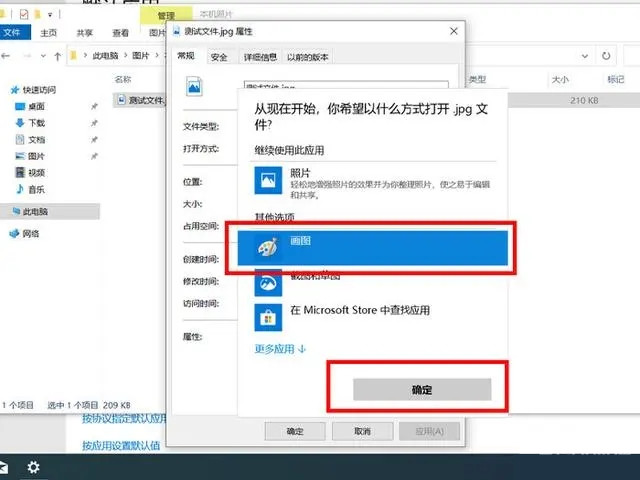This screenshot has width=640, height=480.
Task: Click the up-folder arrow in Explorer
Action: [58, 56]
